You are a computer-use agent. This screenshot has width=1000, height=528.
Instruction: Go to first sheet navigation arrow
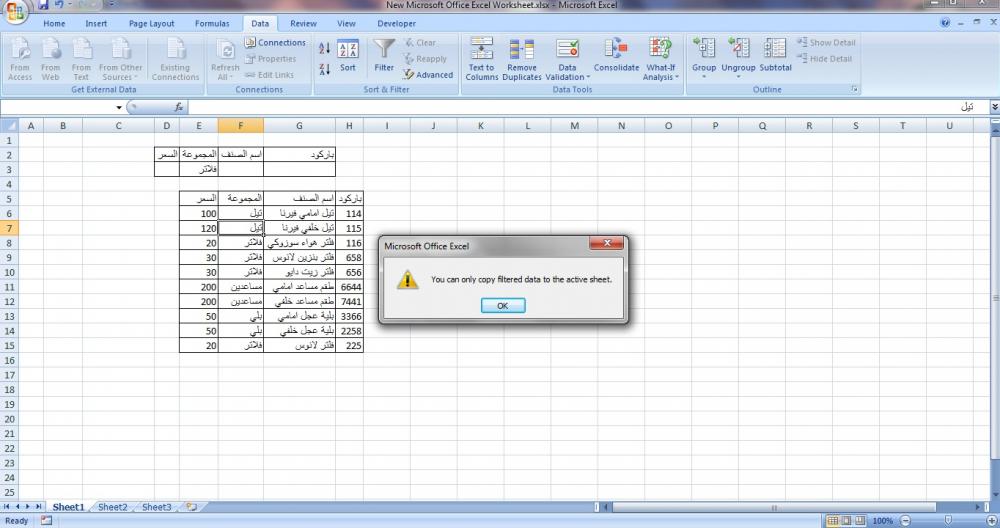point(7,506)
